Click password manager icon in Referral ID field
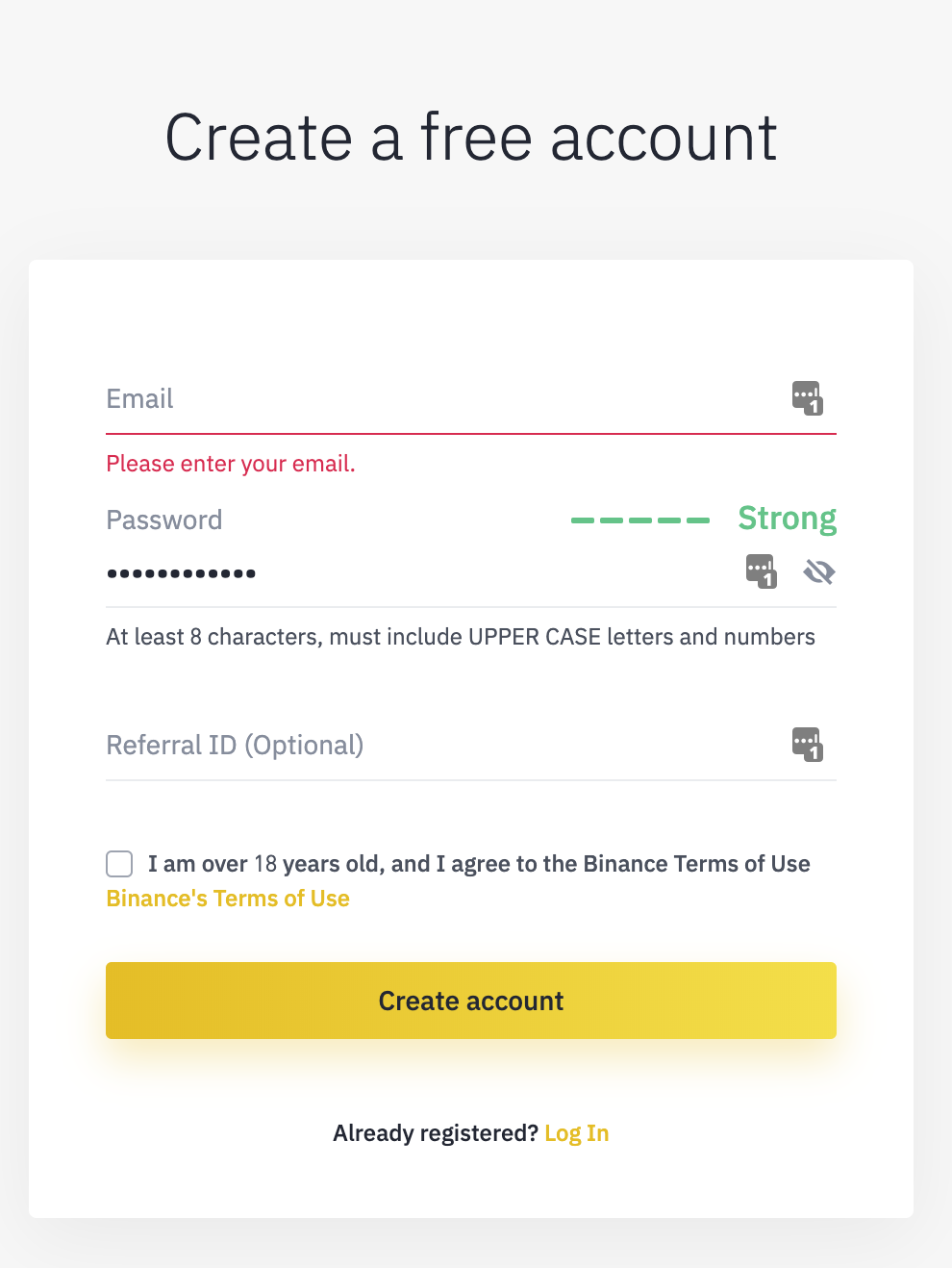The height and width of the screenshot is (1268, 952). click(x=807, y=744)
